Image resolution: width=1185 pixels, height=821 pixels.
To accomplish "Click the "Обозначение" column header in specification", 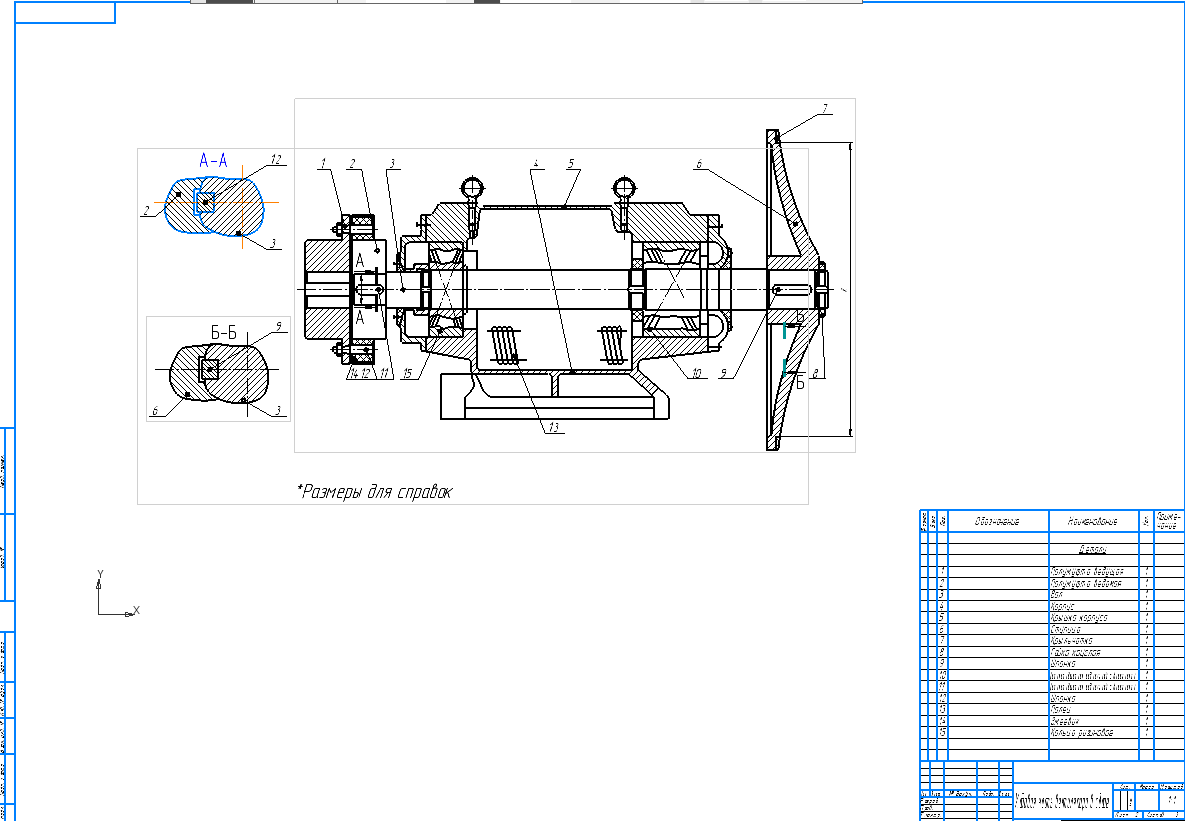I will (x=997, y=521).
